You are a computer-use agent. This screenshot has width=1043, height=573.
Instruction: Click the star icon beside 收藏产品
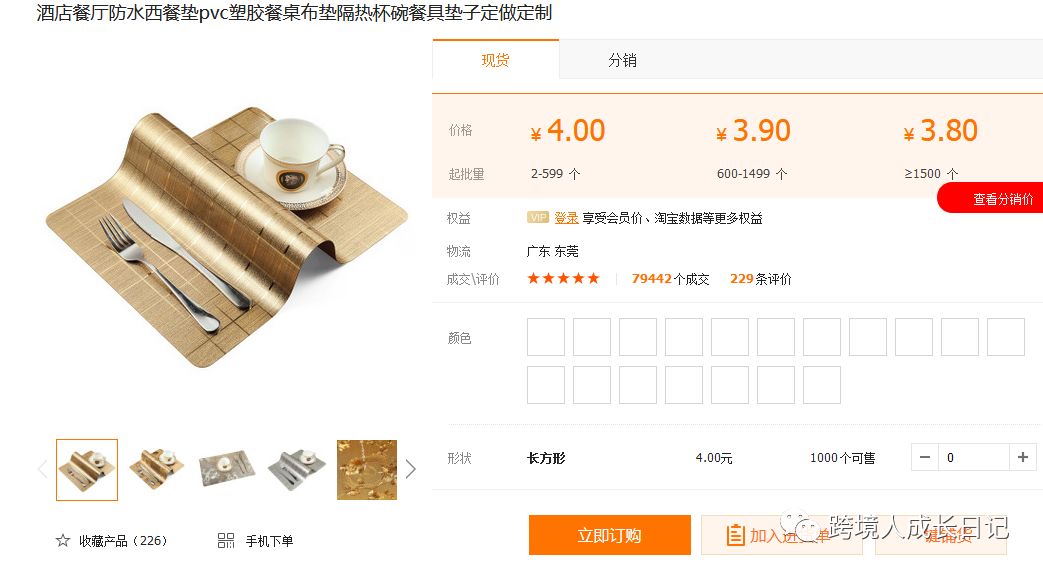(x=63, y=540)
